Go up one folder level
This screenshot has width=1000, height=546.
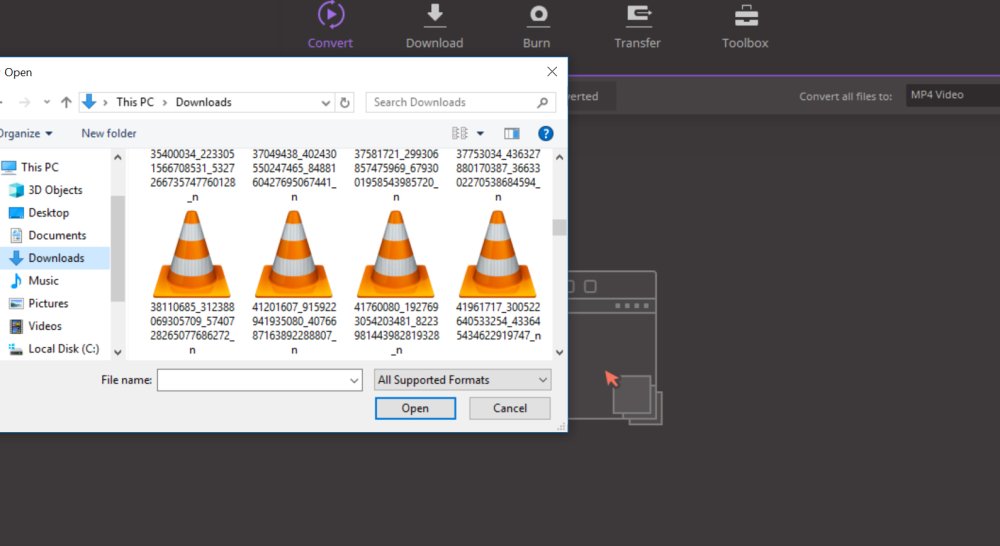[66, 102]
